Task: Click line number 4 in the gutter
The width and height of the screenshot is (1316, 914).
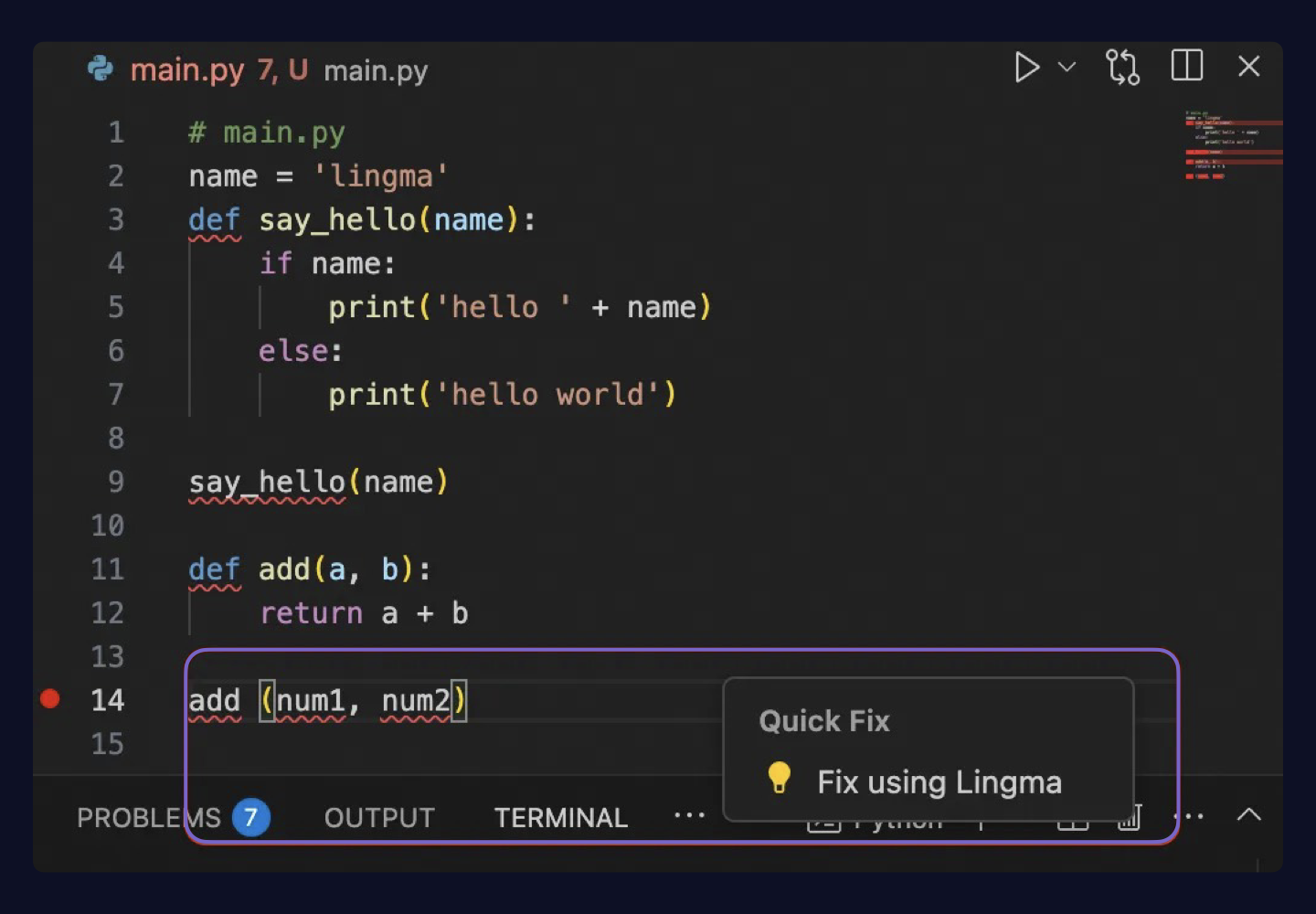Action: pyautogui.click(x=116, y=263)
